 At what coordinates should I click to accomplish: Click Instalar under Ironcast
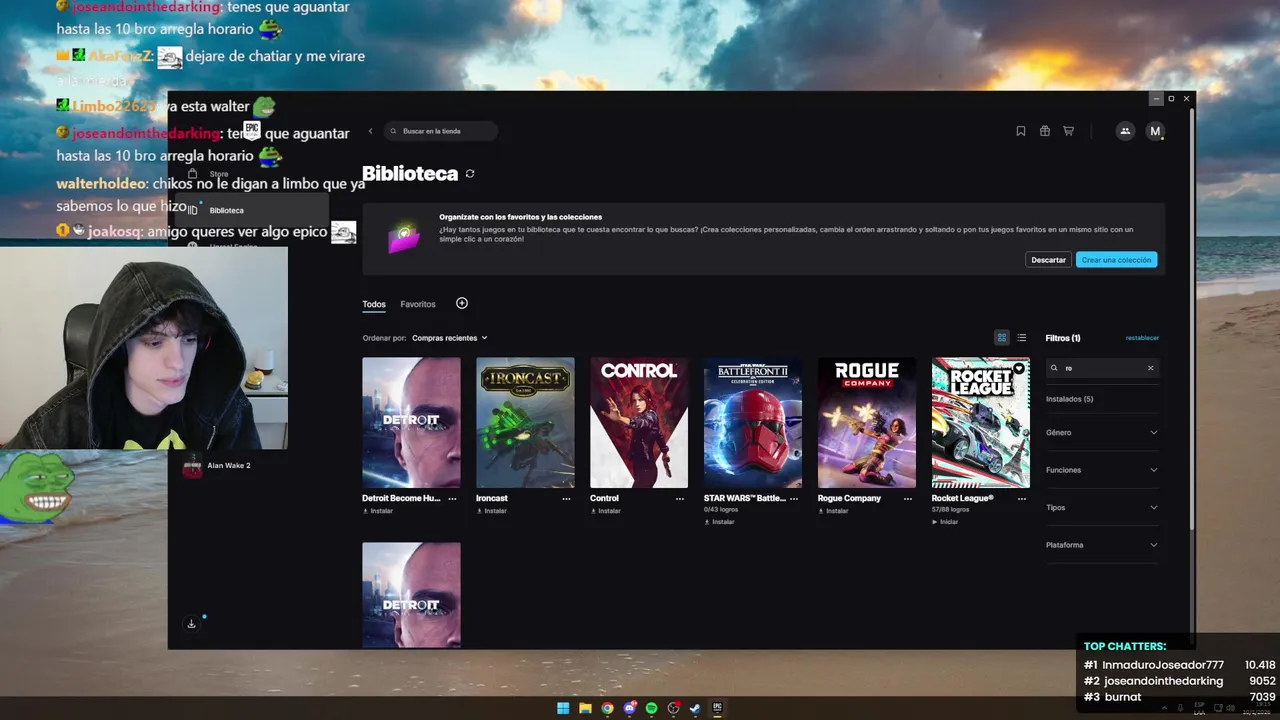(x=492, y=511)
